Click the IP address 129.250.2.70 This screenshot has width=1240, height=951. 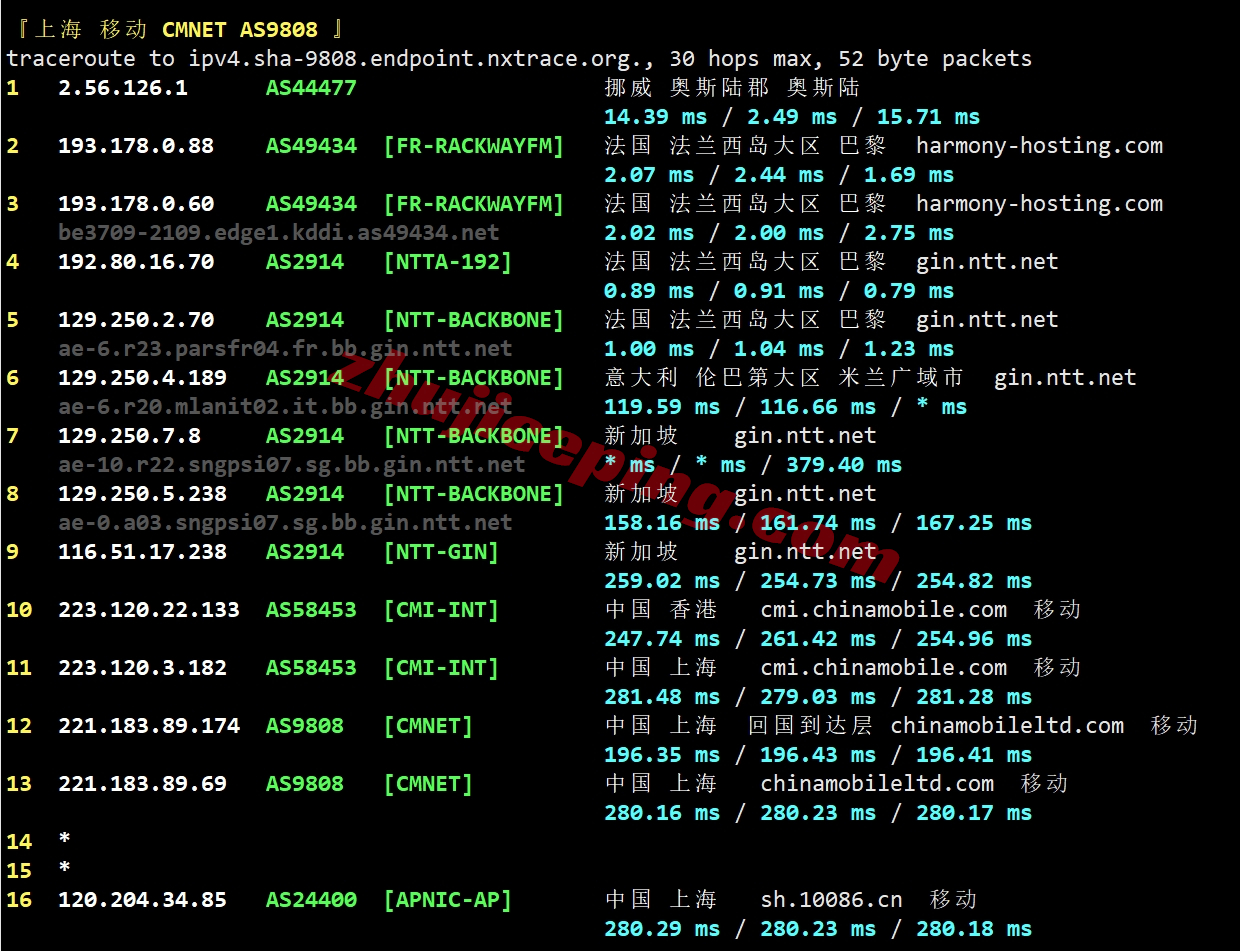click(x=136, y=320)
